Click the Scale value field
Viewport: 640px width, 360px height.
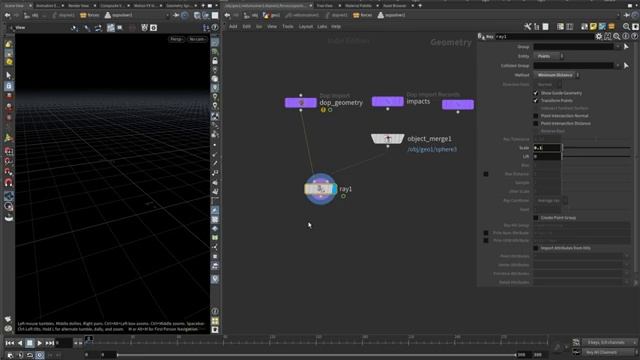point(547,148)
